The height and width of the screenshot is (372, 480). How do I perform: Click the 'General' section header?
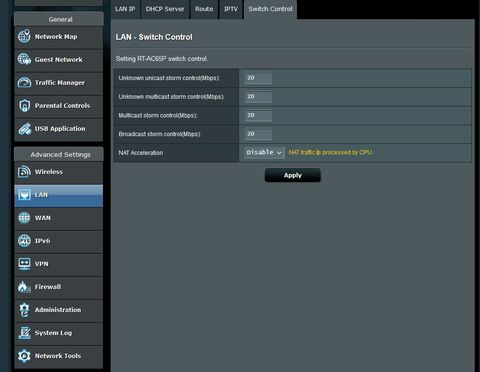coord(60,19)
